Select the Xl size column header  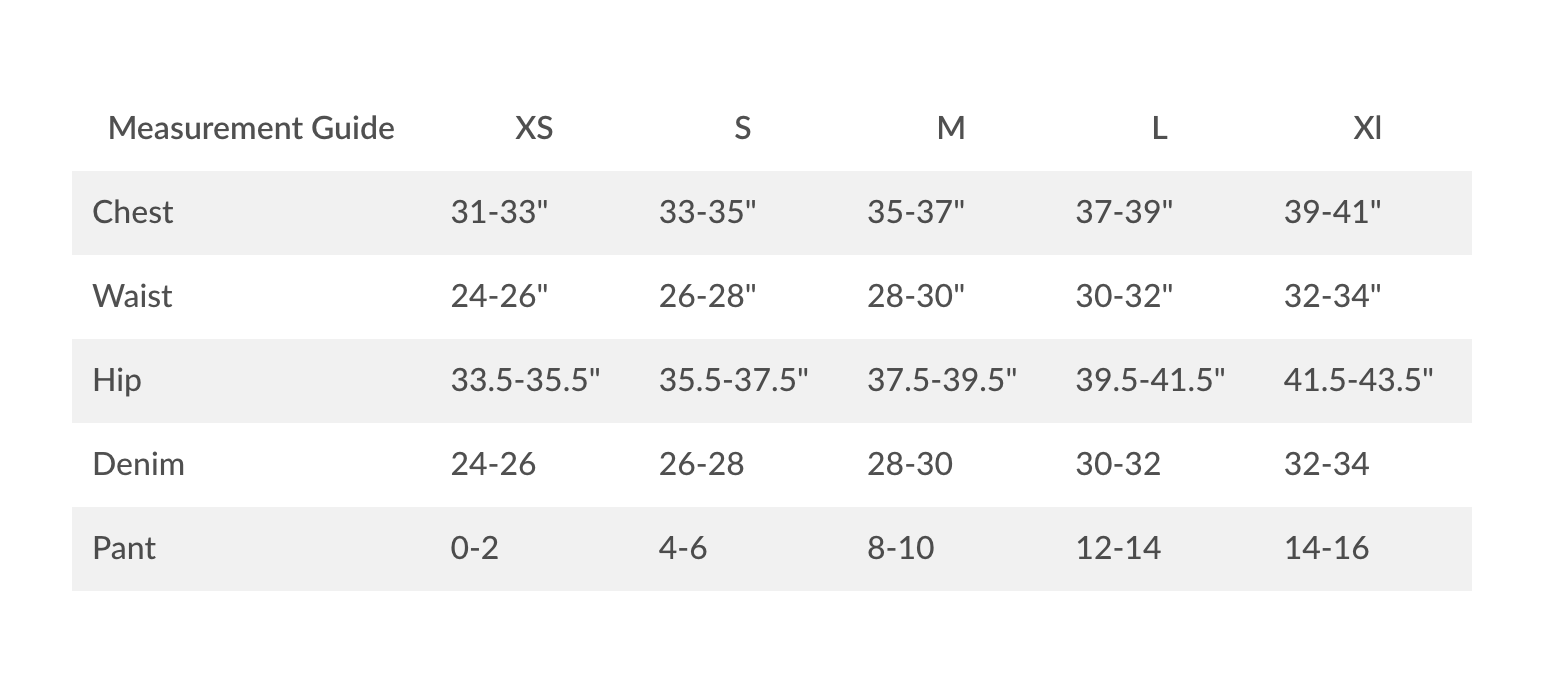pyautogui.click(x=1367, y=128)
